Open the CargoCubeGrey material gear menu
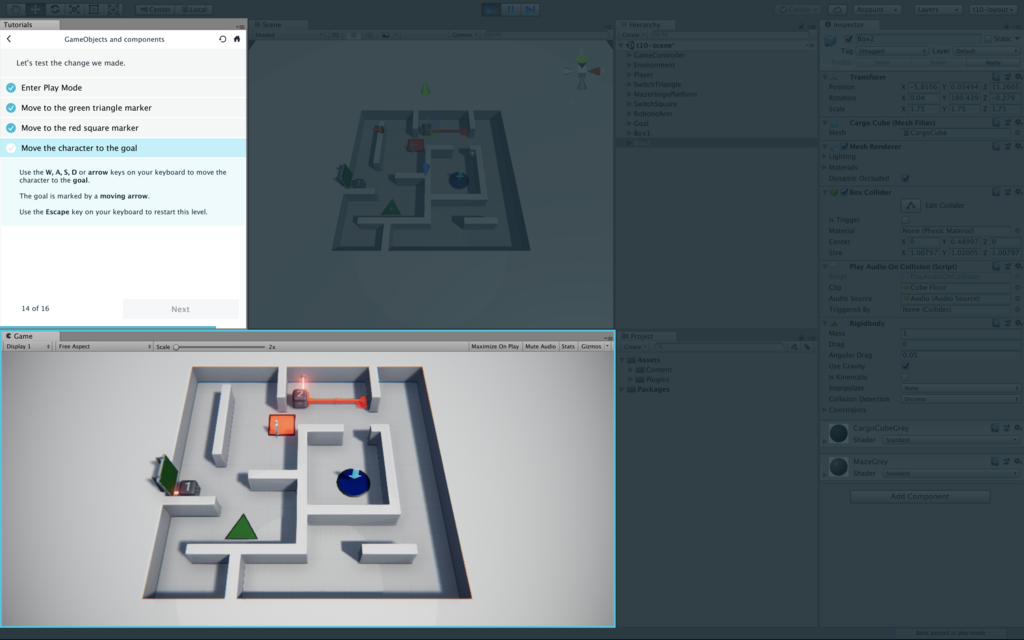The width and height of the screenshot is (1024, 640). coord(1018,428)
